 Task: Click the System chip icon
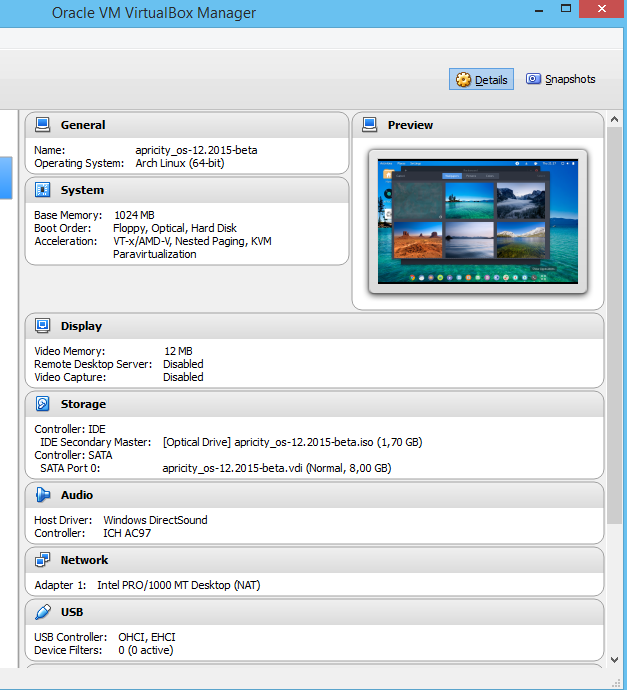(43, 190)
